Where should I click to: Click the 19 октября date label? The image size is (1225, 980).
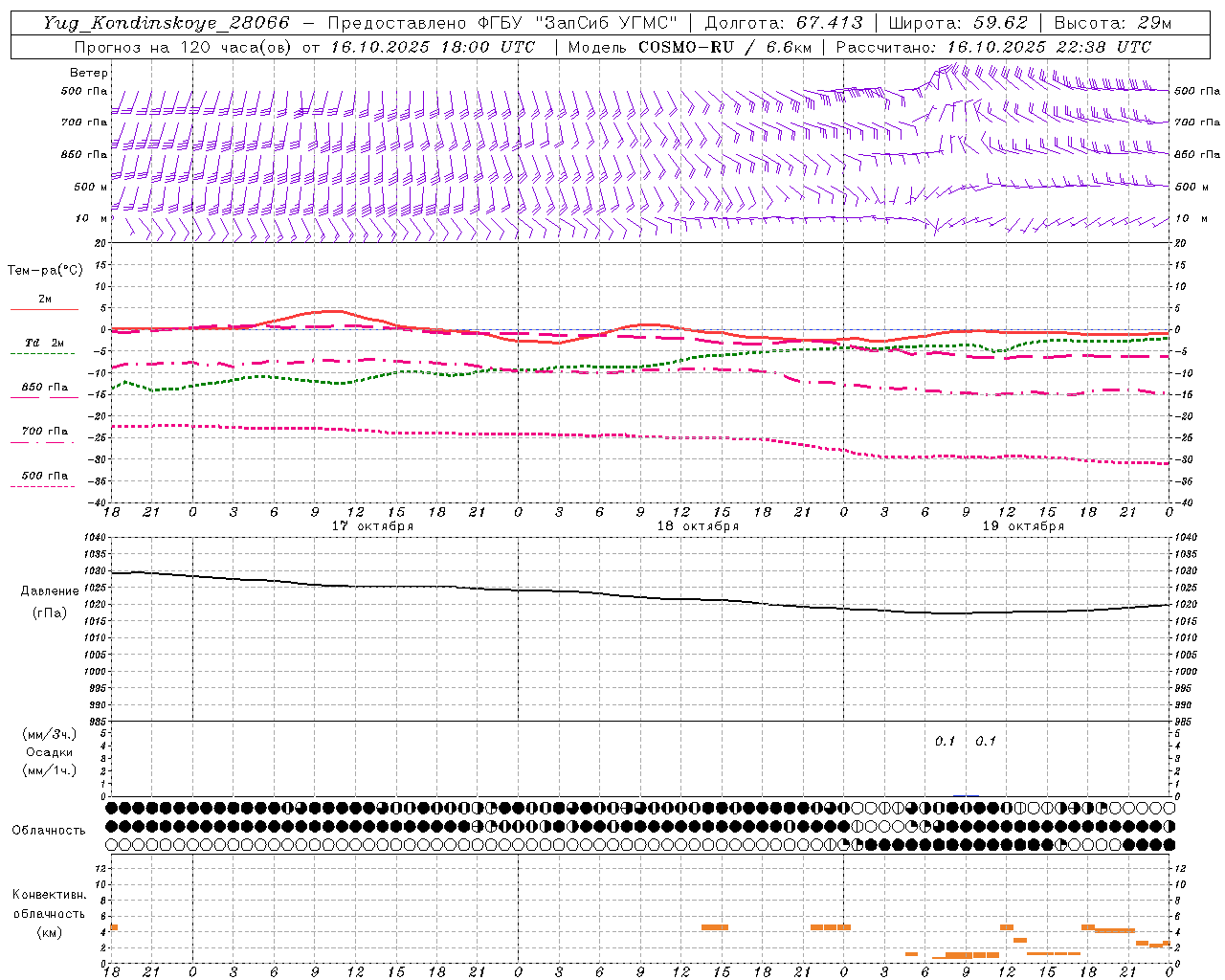pos(1023,526)
